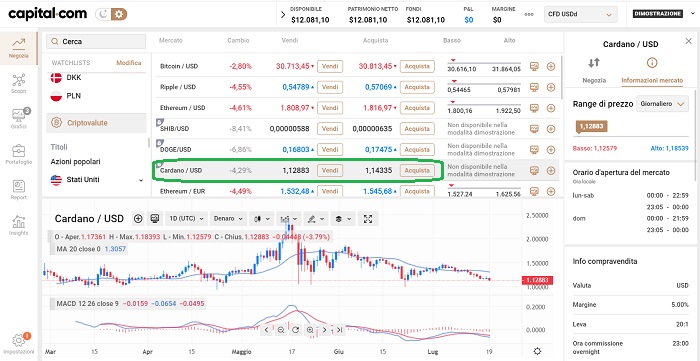The image size is (700, 361).
Task: Click the Cerca search field
Action: (96, 41)
